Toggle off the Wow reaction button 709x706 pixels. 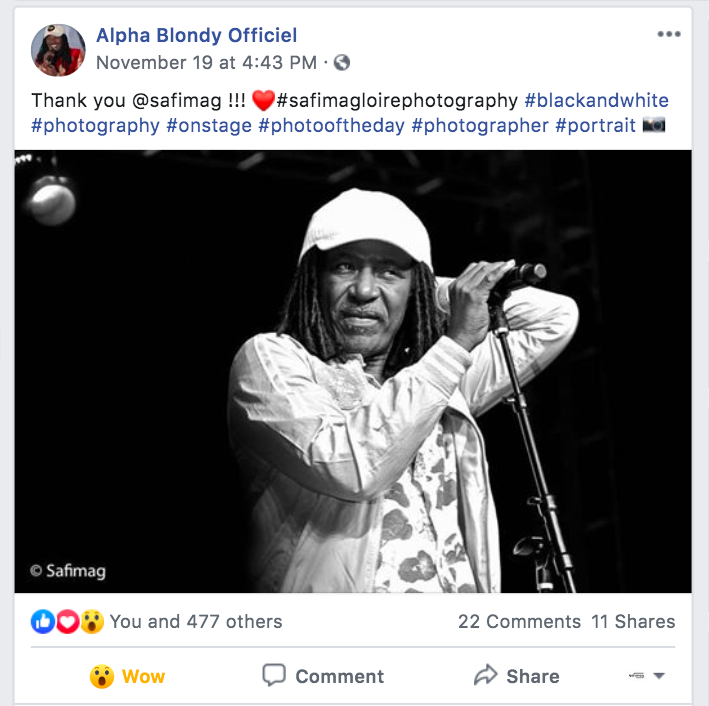[127, 676]
